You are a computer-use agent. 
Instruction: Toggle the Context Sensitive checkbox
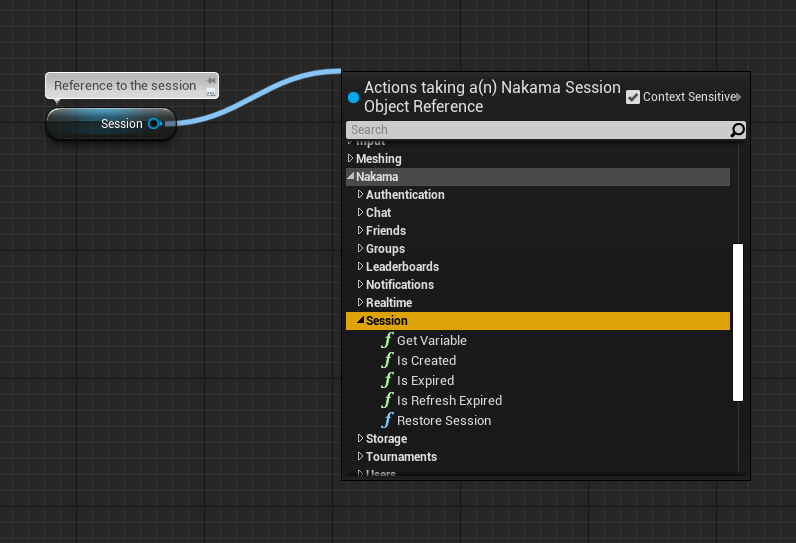tap(633, 97)
